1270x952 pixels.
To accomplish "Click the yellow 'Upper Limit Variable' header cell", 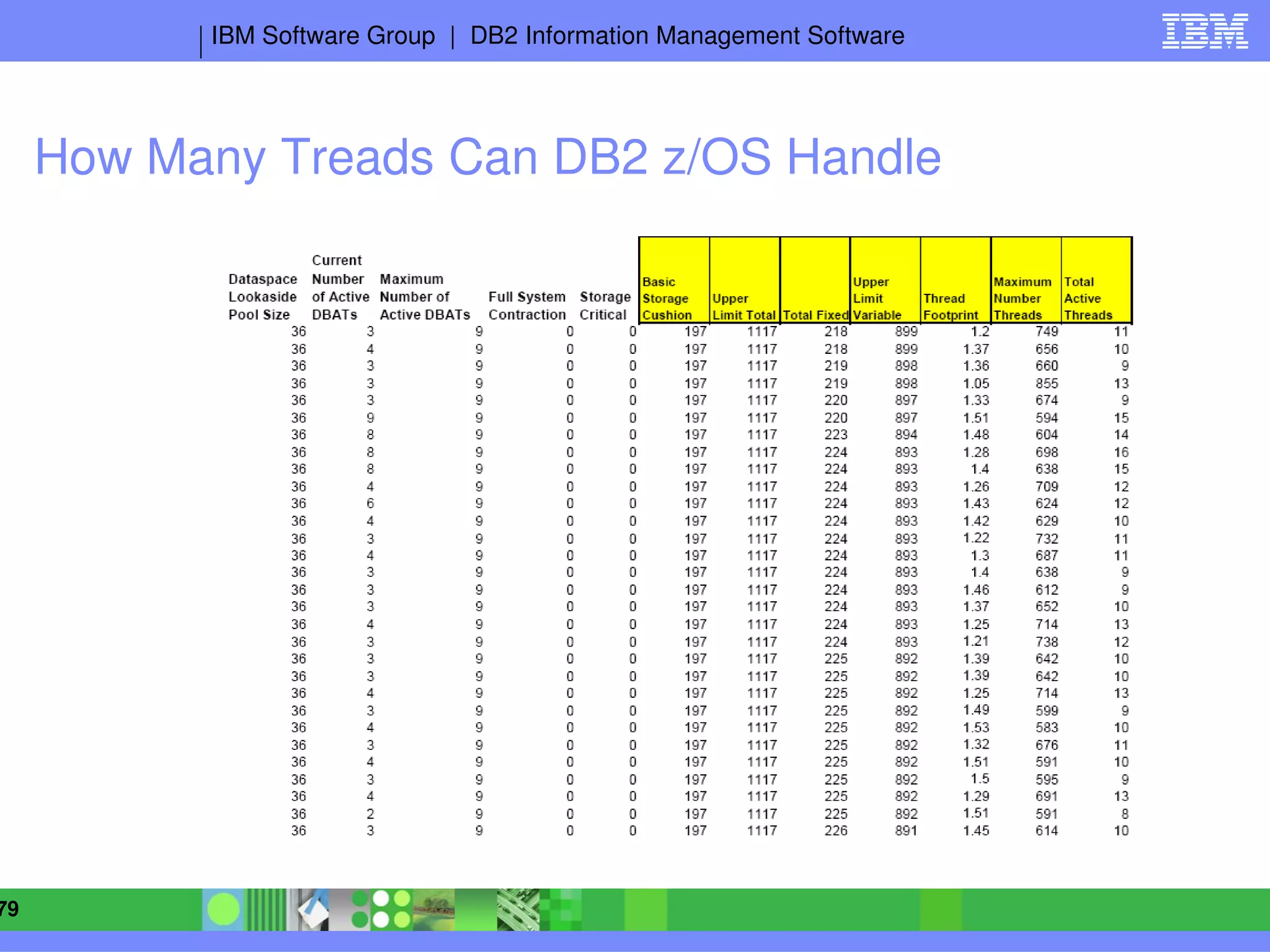I will pyautogui.click(x=886, y=280).
